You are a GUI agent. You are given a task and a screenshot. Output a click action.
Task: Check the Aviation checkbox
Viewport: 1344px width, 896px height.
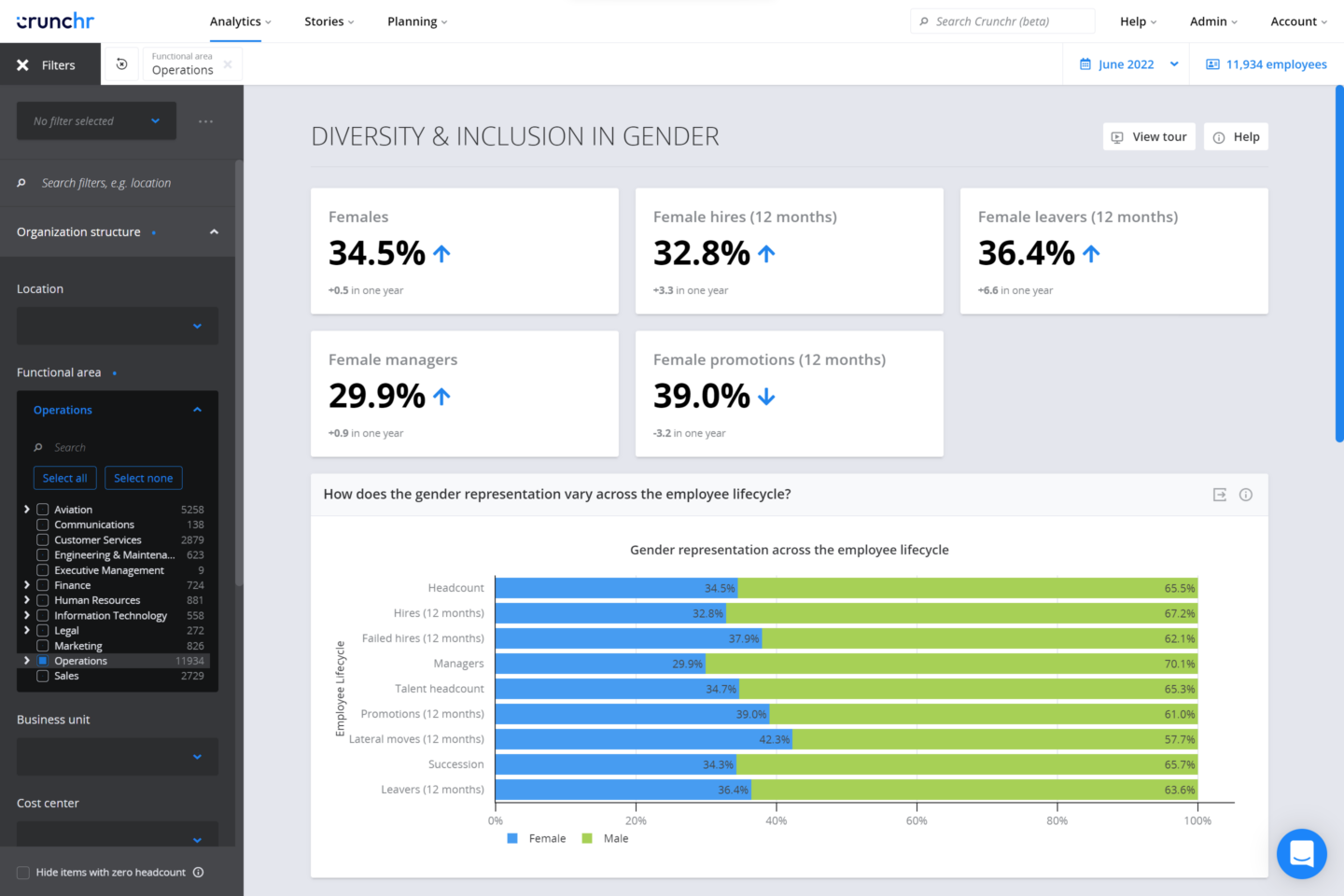43,510
